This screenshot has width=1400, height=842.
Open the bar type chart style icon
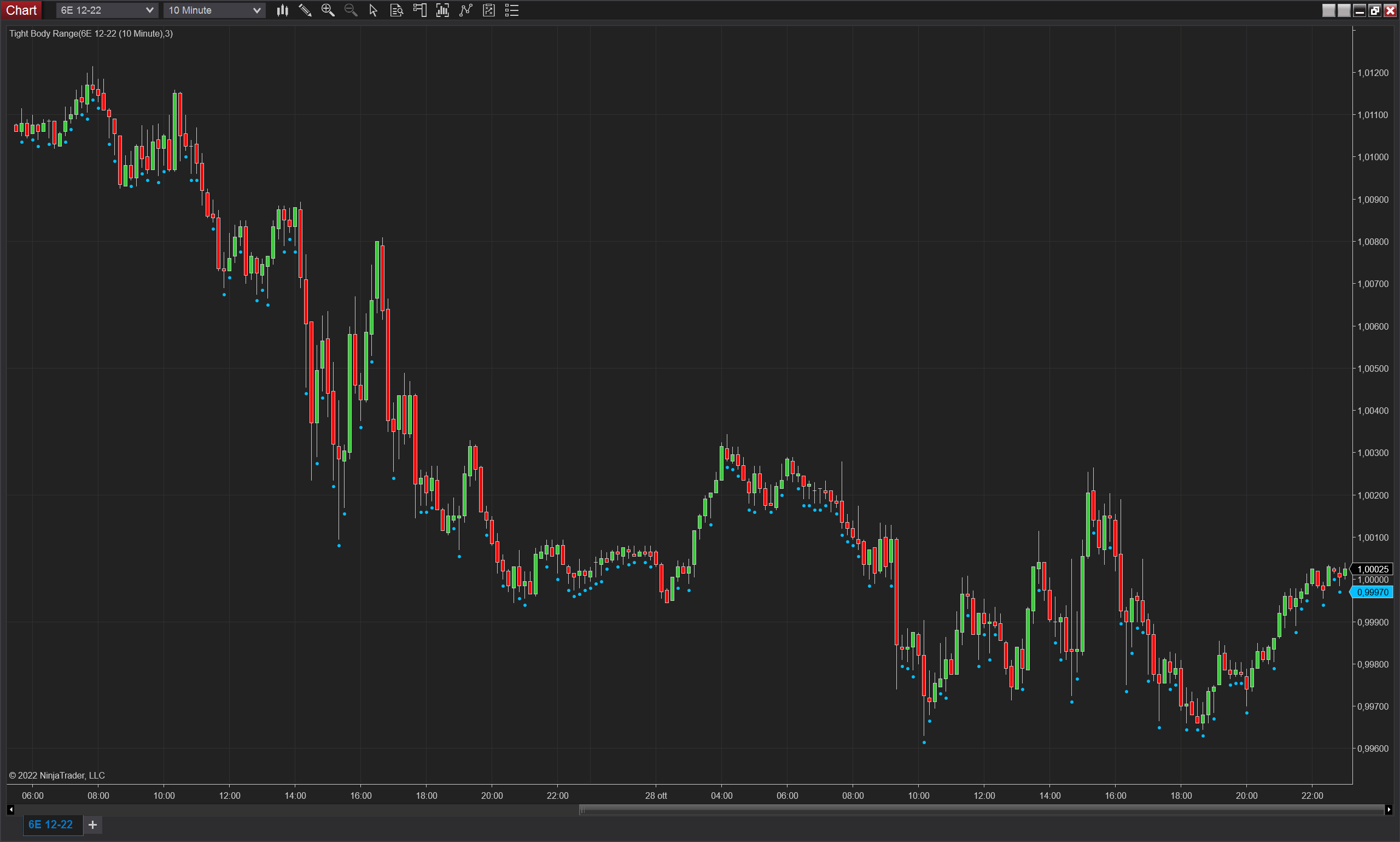tap(282, 10)
